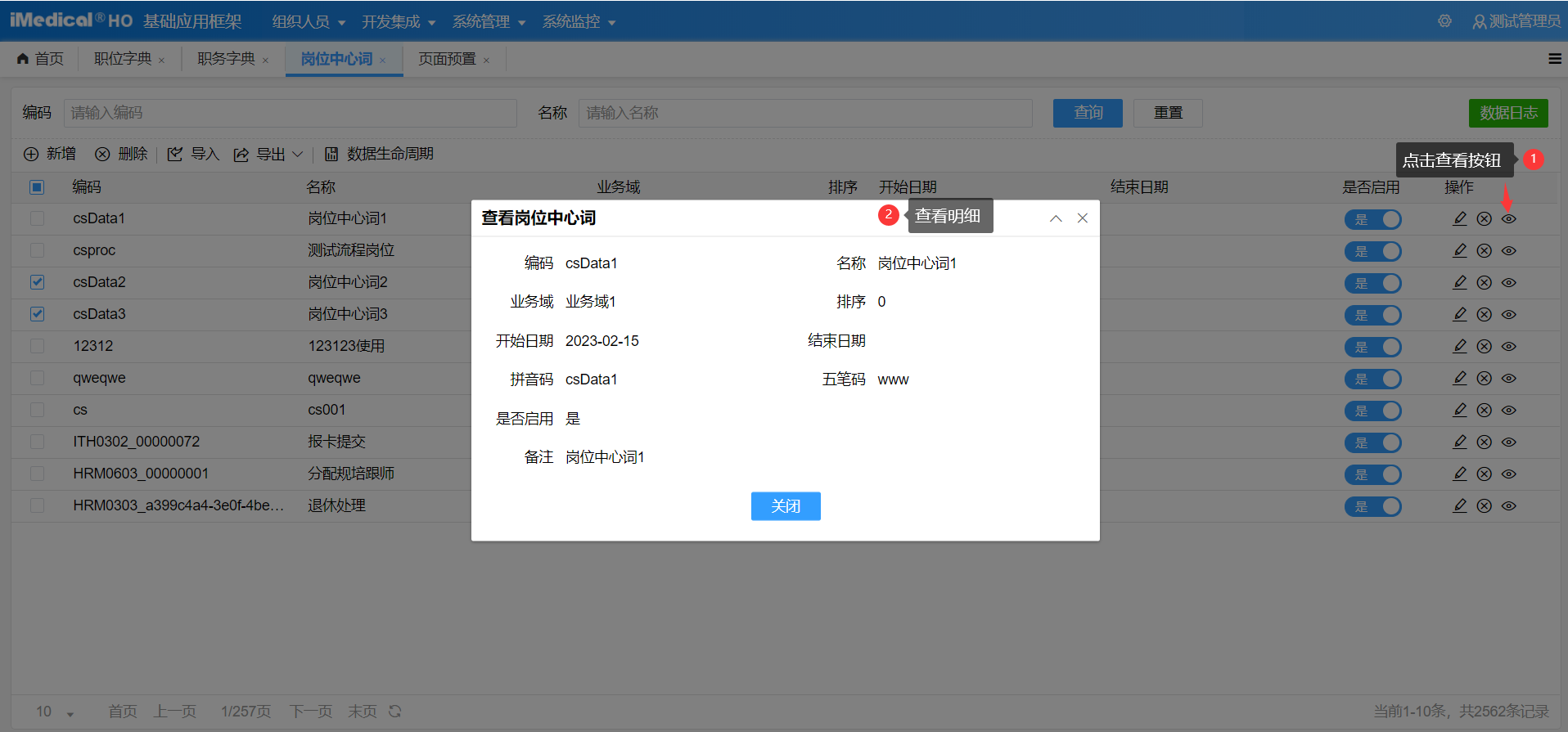Click the delete icon for csproc row

tap(1484, 250)
